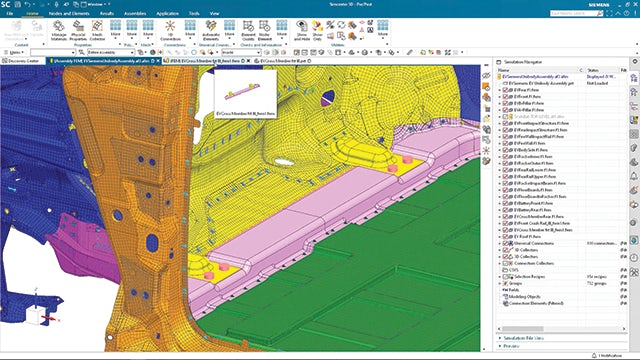
Task: Toggle the 1D Collectors checkbox
Action: [505, 250]
